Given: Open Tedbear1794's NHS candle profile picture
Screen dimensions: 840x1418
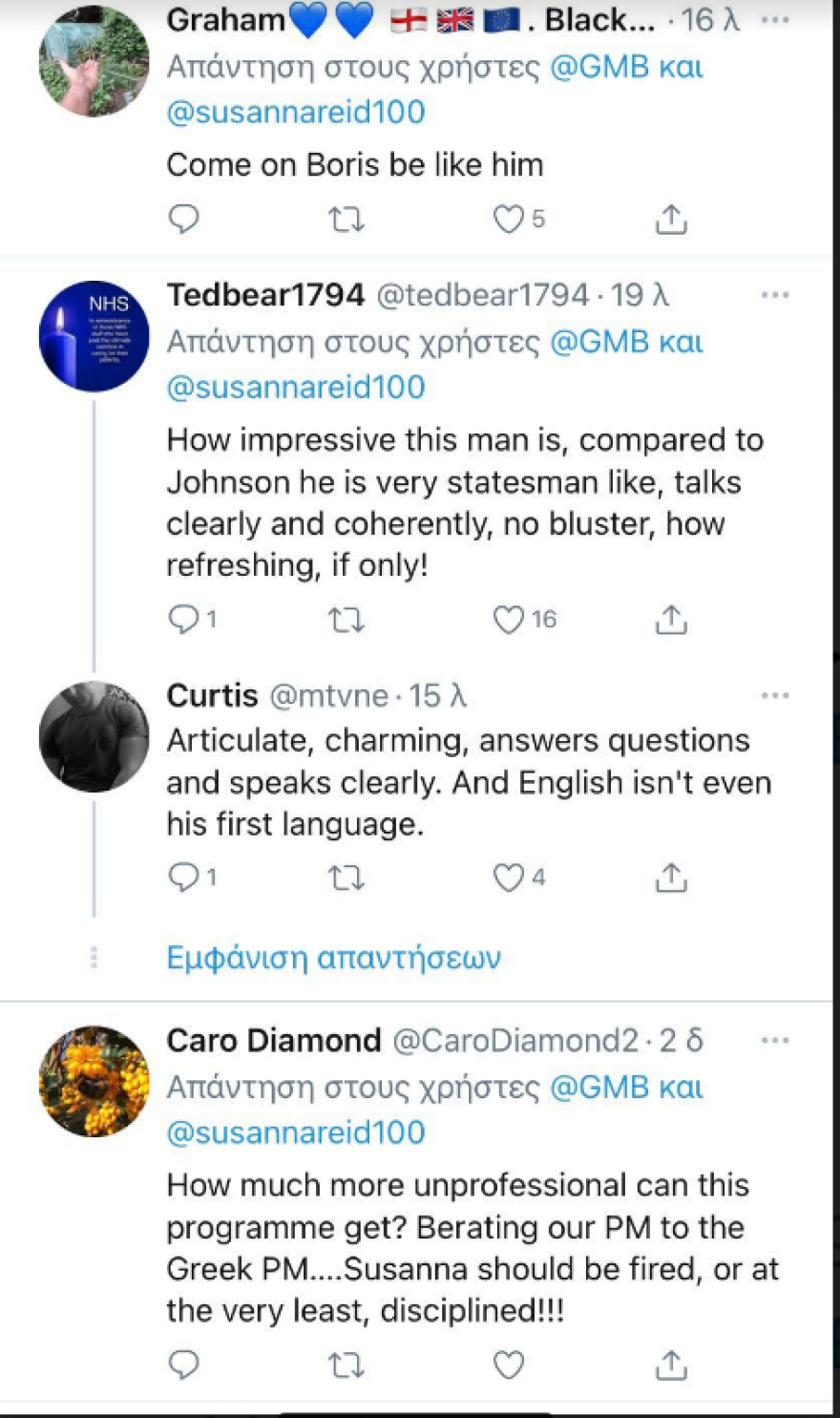Looking at the screenshot, I should click(94, 336).
